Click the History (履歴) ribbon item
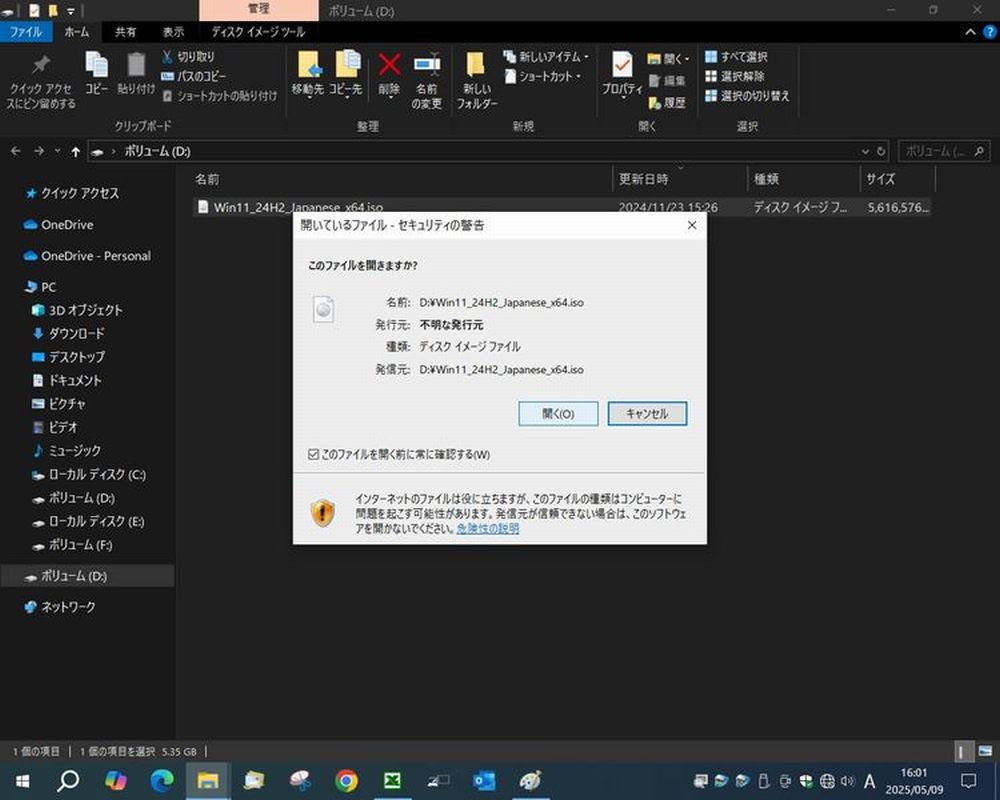Image resolution: width=1000 pixels, height=800 pixels. pos(667,102)
